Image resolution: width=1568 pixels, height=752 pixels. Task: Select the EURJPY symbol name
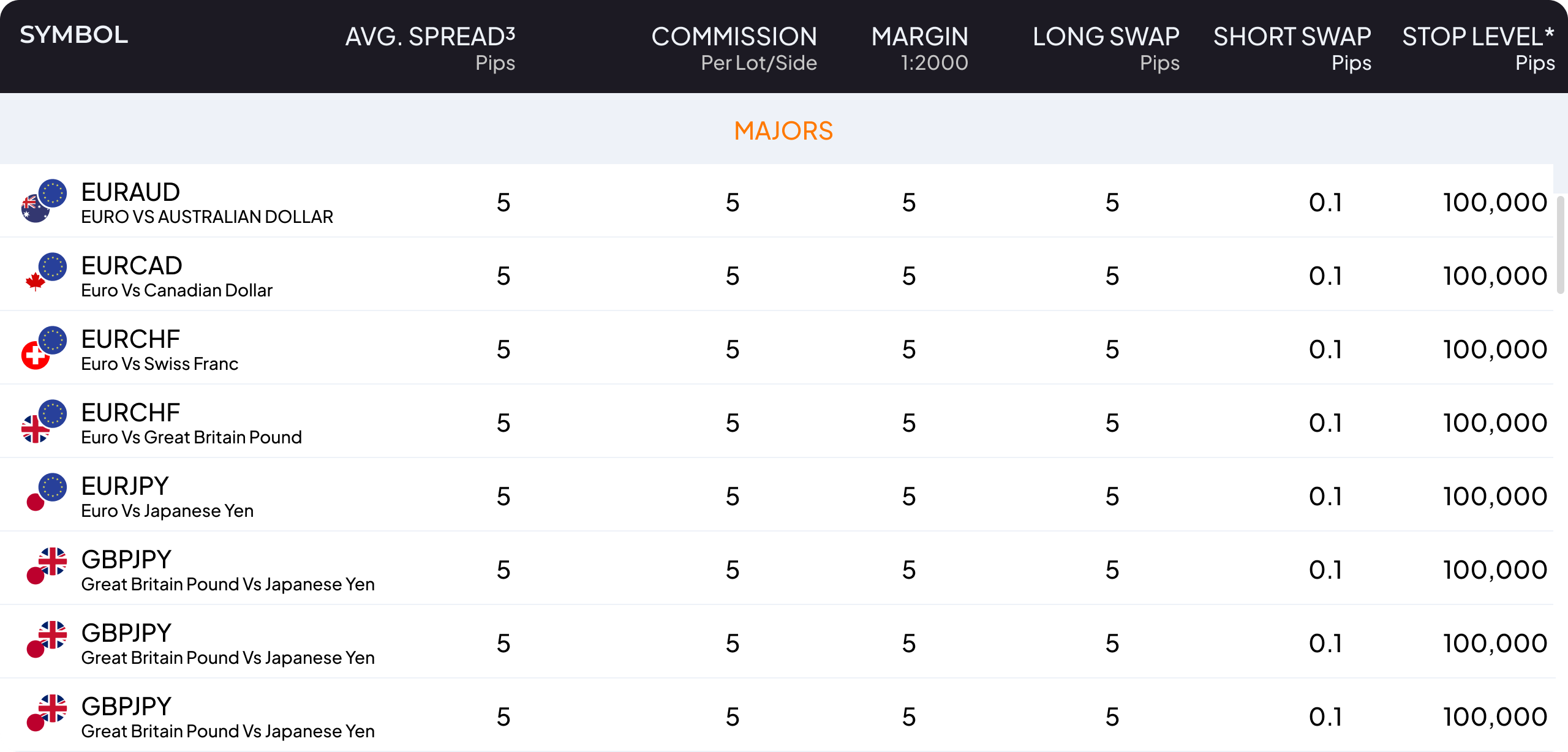(x=125, y=486)
